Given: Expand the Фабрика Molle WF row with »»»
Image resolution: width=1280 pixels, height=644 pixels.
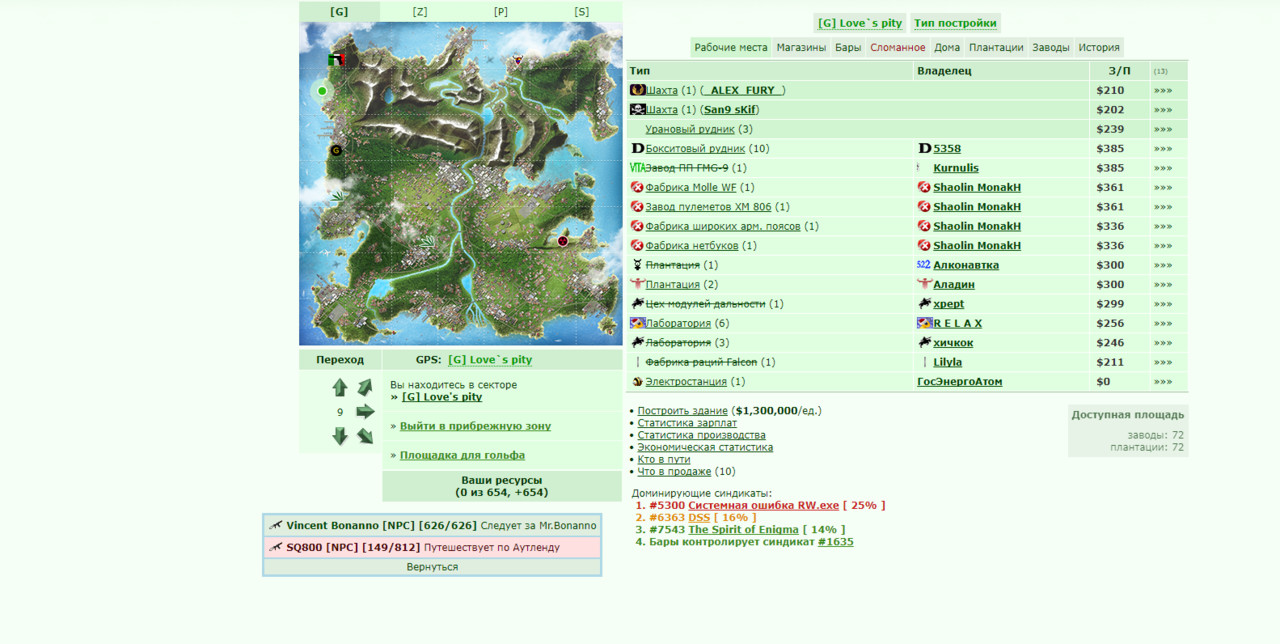Looking at the screenshot, I should [1163, 187].
